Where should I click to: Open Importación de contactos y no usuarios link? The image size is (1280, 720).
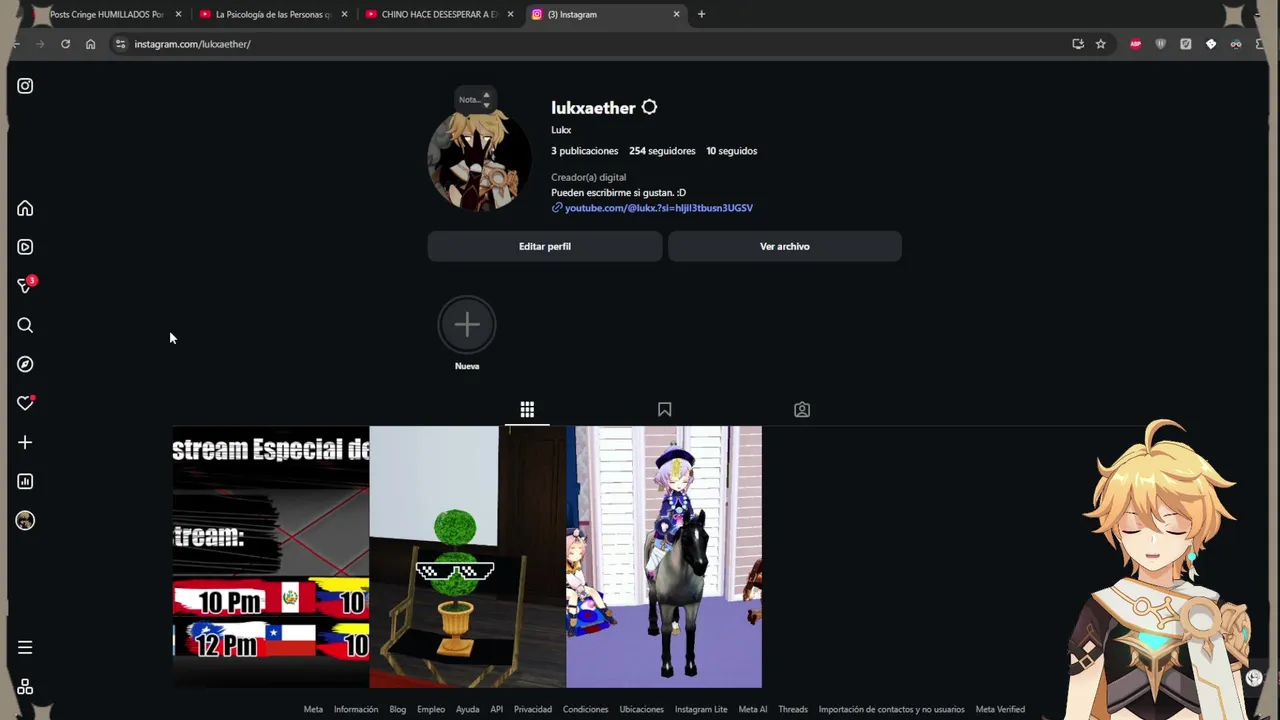[892, 709]
